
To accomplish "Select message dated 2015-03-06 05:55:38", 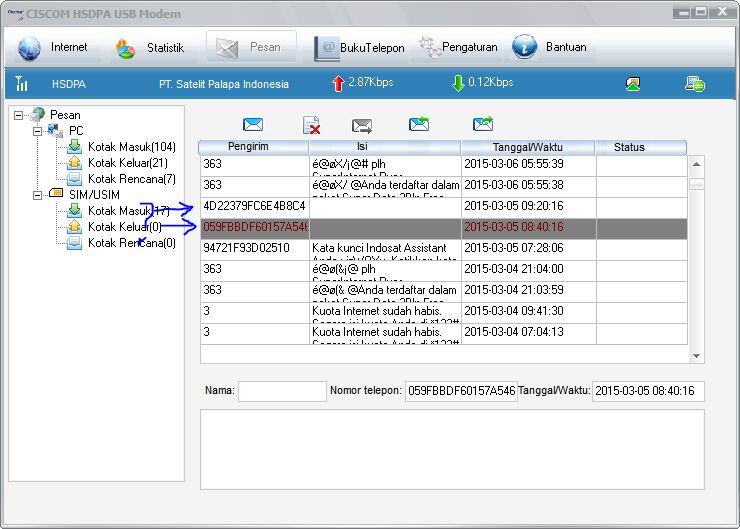I will [x=444, y=187].
